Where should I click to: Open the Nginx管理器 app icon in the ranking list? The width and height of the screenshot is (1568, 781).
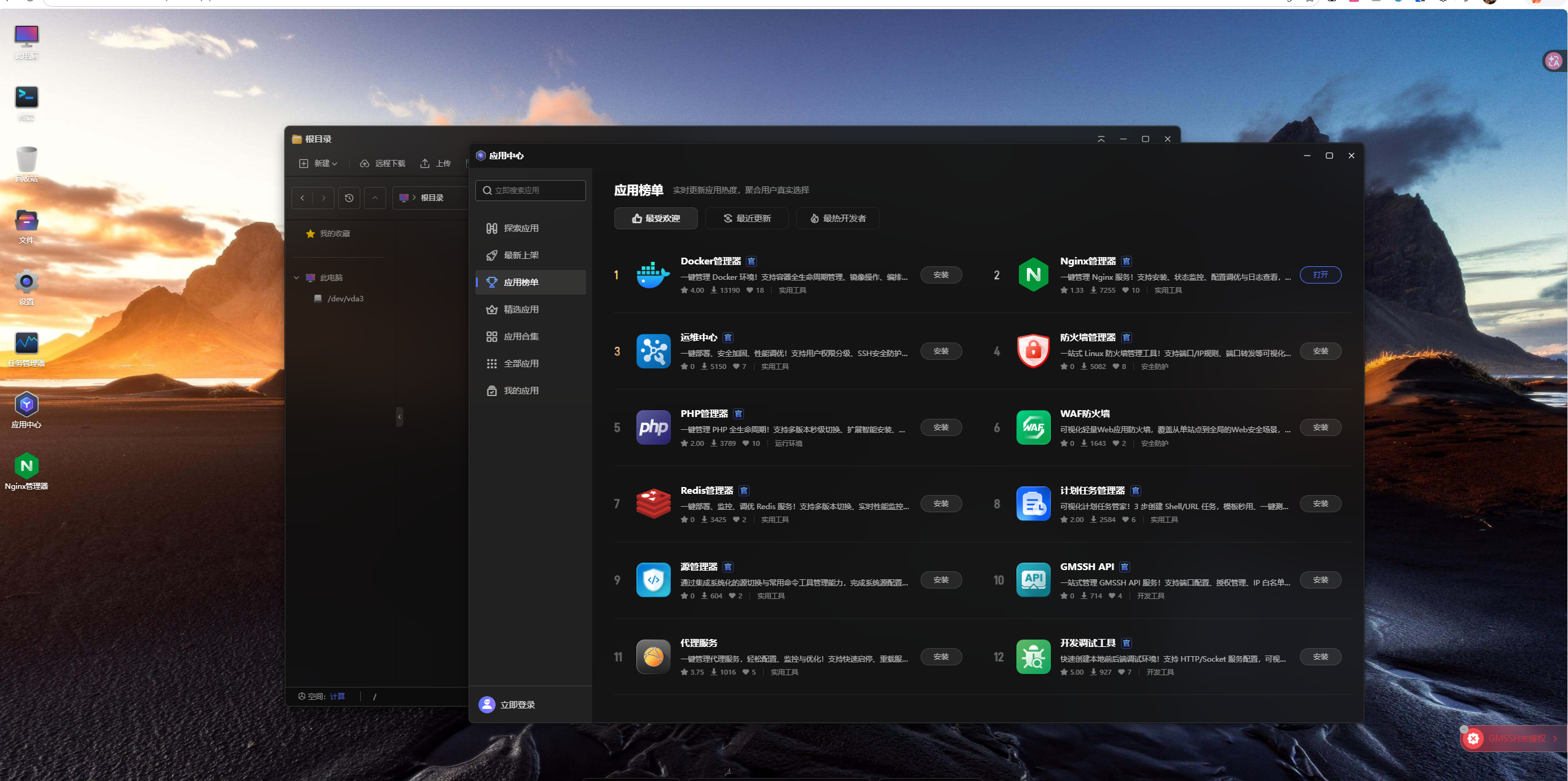[x=1033, y=275]
